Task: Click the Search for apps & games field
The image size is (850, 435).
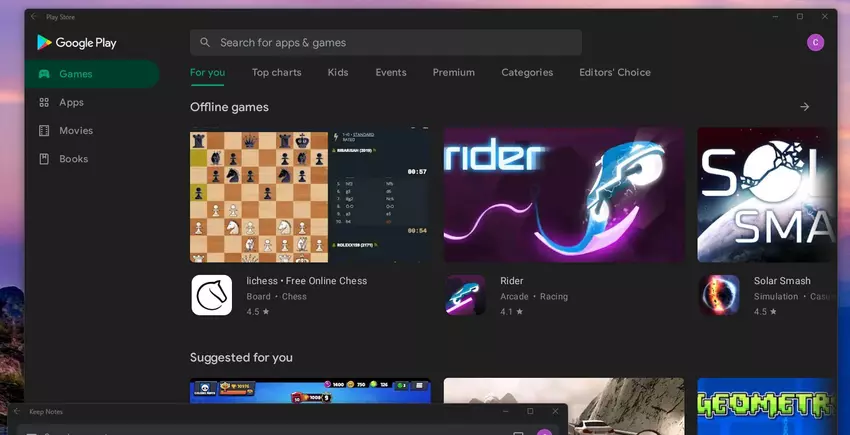Action: pyautogui.click(x=395, y=43)
